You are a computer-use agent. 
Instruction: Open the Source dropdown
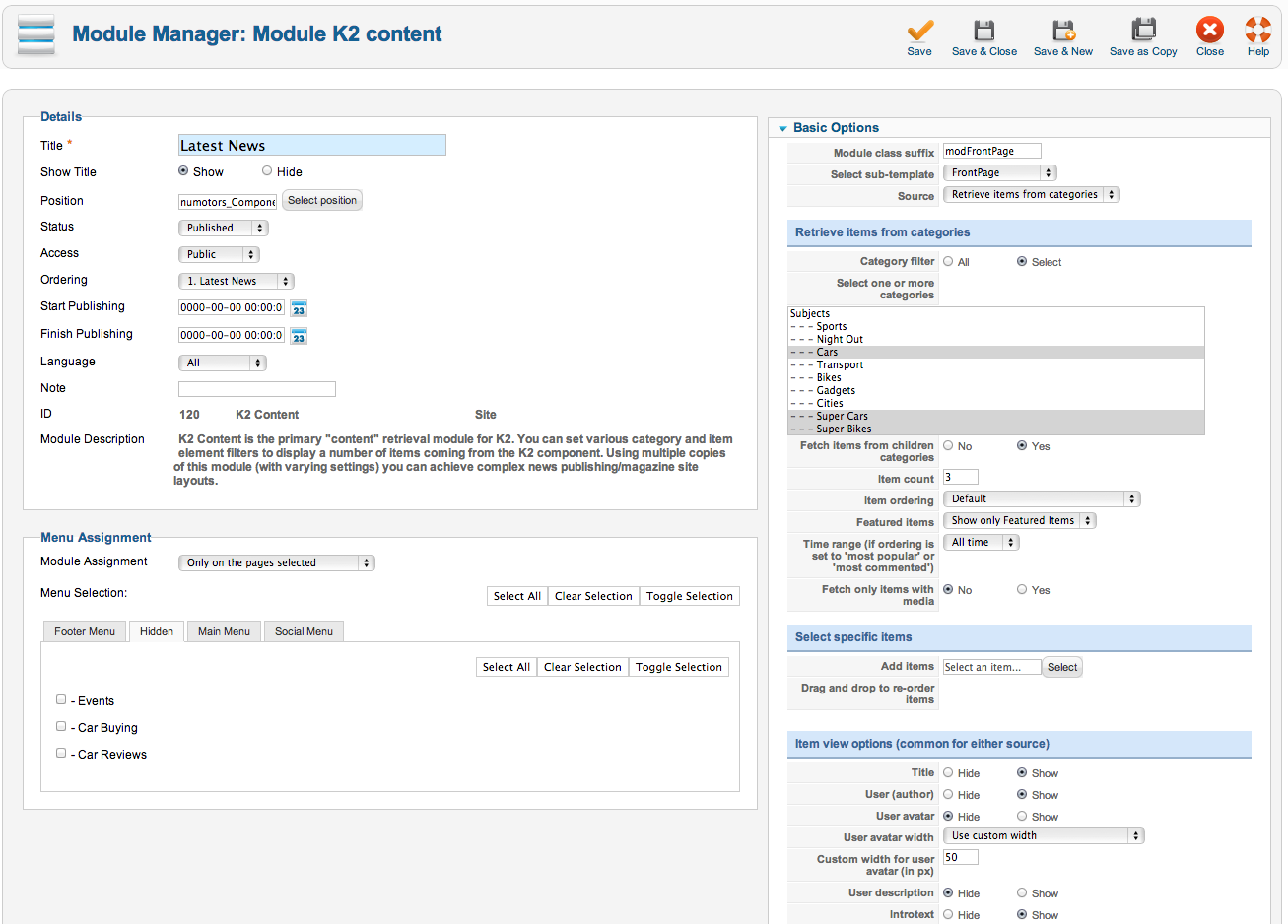[1031, 194]
